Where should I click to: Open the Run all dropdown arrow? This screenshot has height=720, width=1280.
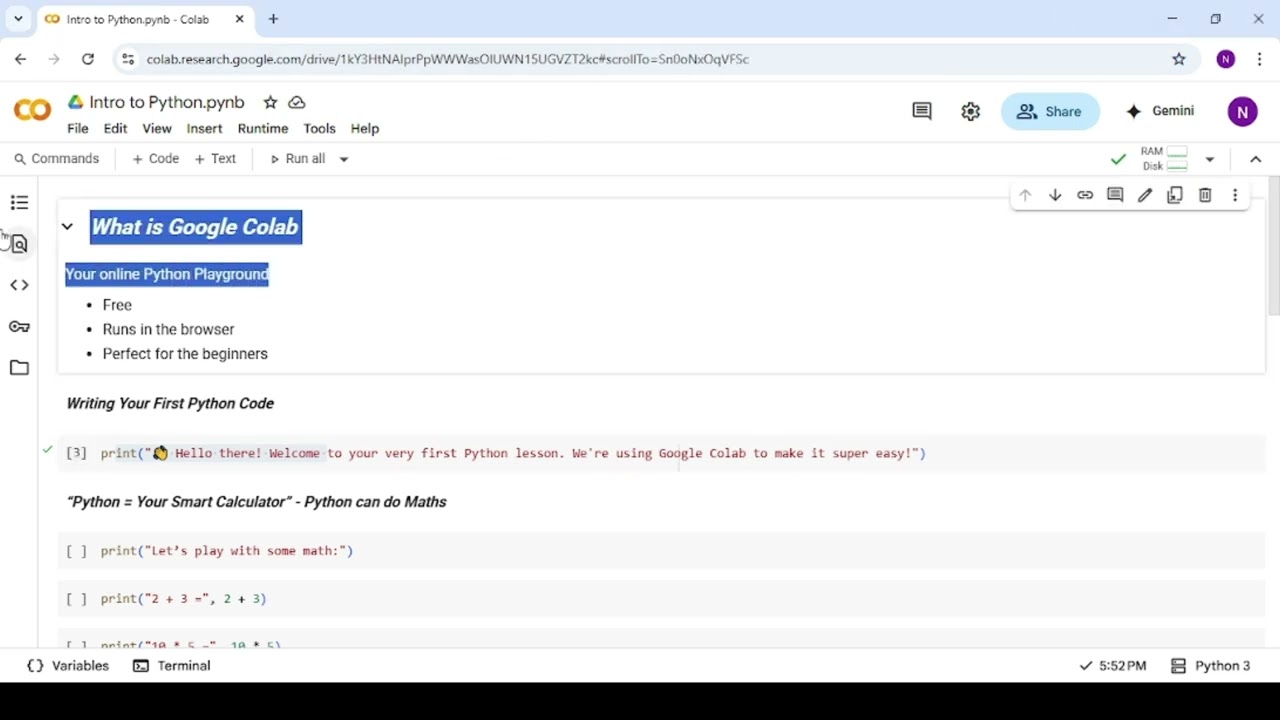343,159
